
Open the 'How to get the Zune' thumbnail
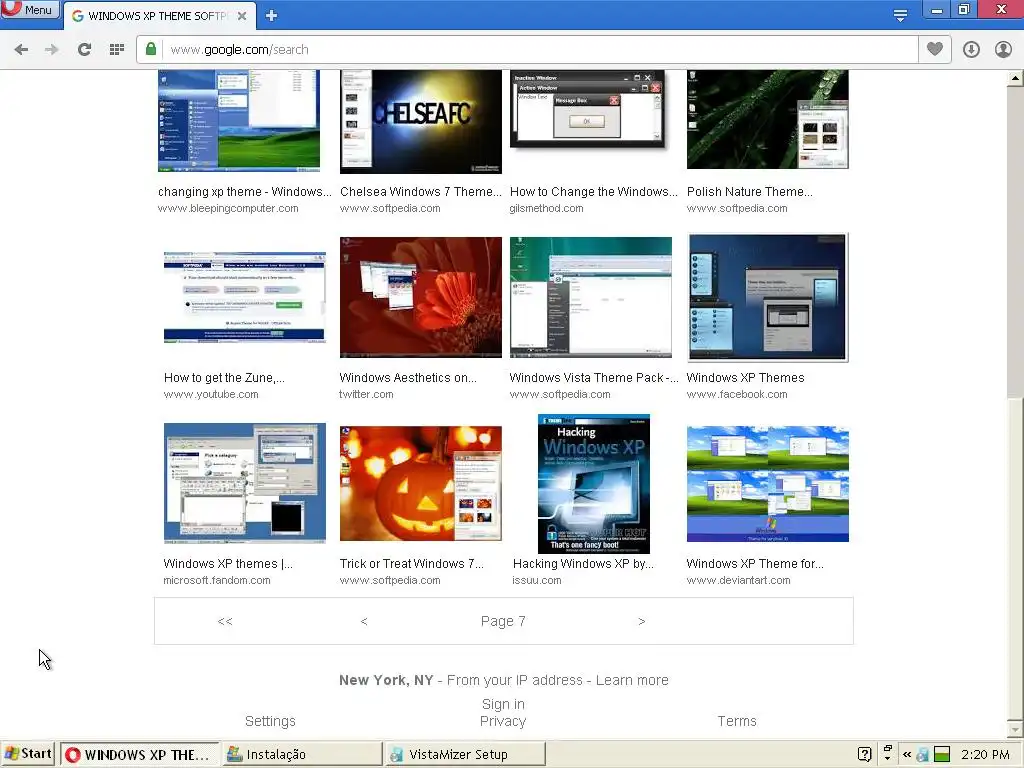tap(244, 297)
